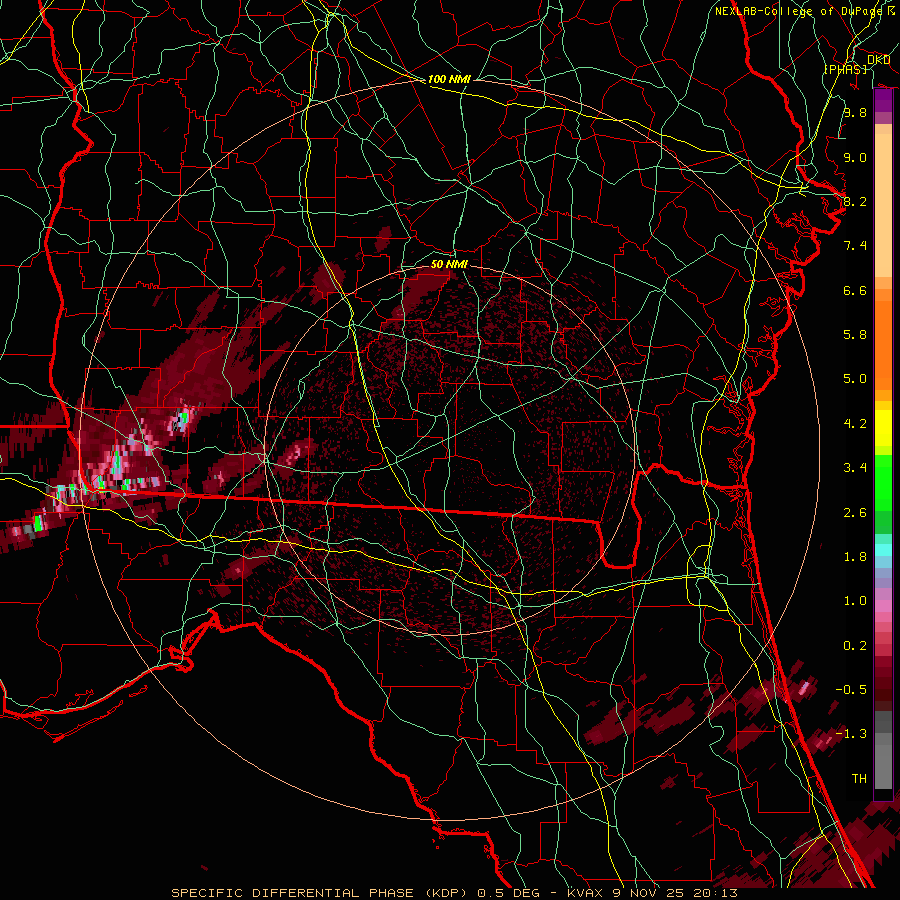Image resolution: width=900 pixels, height=900 pixels.
Task: Pick the bright yellow segment of color bar
Action: tap(883, 428)
